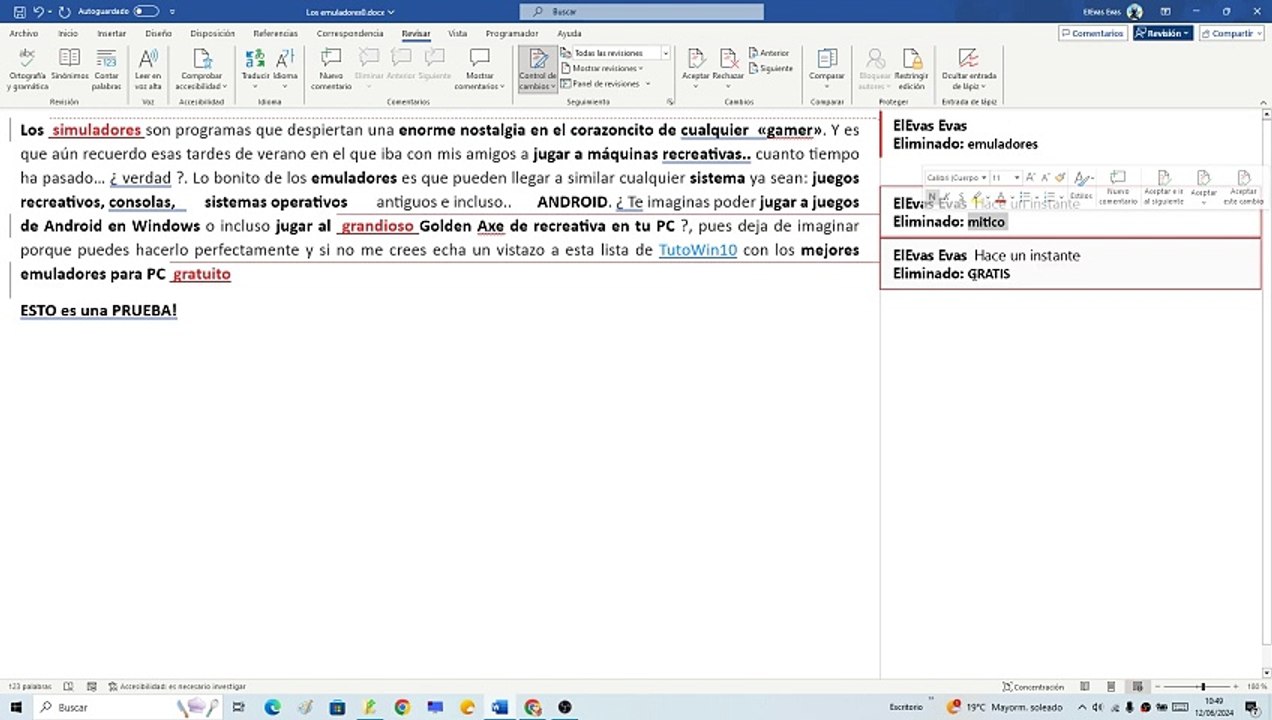
Task: Pick the red font color A button
Action: (1002, 196)
